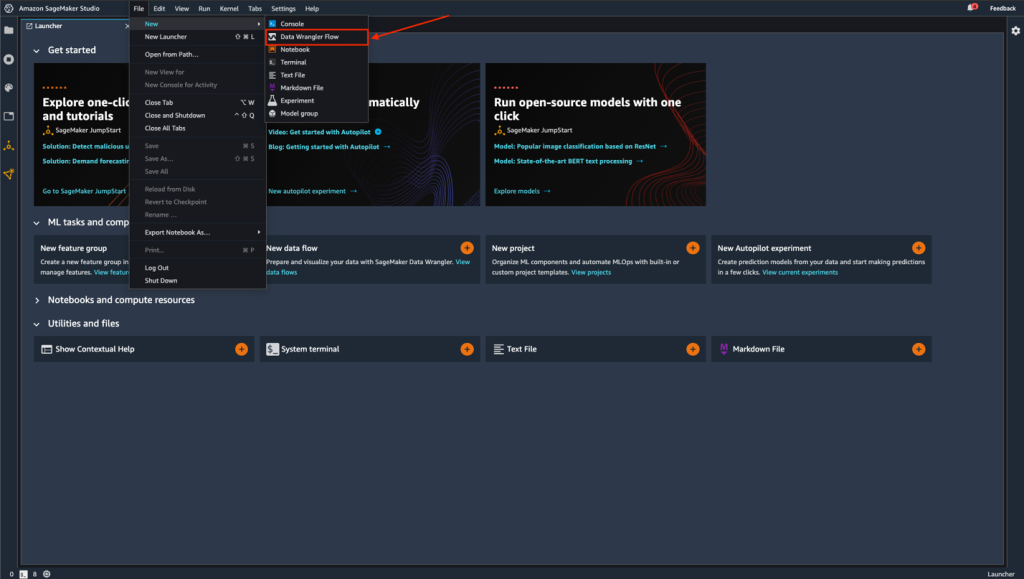Viewport: 1024px width, 579px height.
Task: Click plus icon on Text File card
Action: click(693, 349)
